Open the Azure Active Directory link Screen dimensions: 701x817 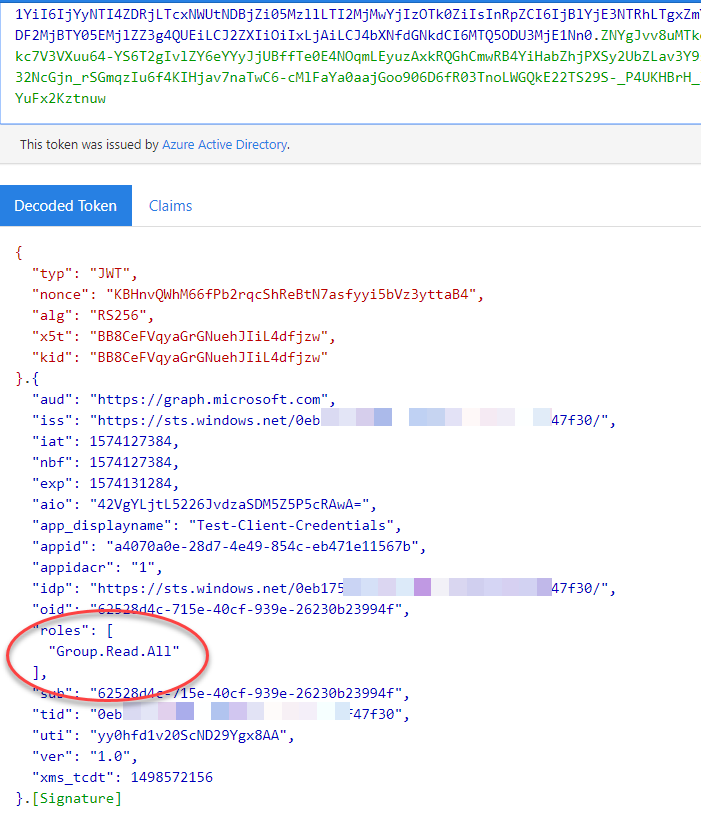225,144
